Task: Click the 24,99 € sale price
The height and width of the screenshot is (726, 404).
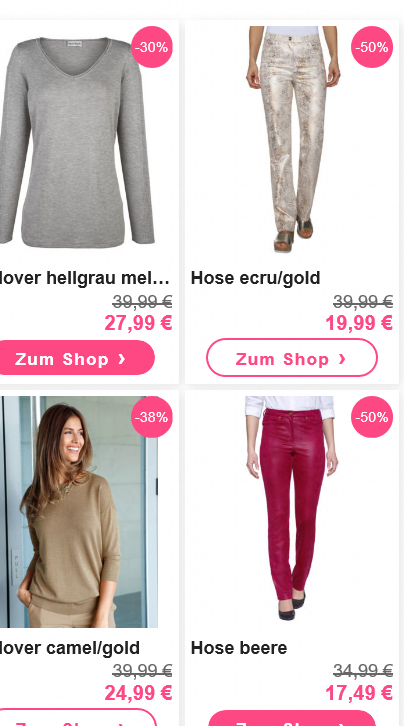Action: (138, 693)
